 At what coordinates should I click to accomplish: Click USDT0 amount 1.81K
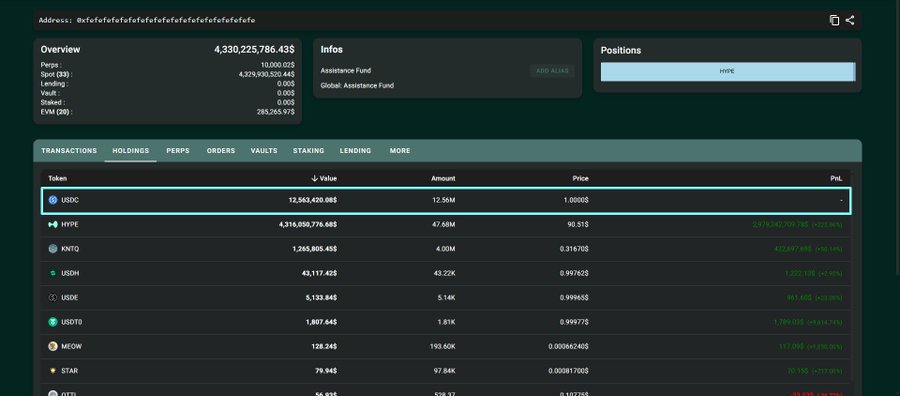click(447, 322)
